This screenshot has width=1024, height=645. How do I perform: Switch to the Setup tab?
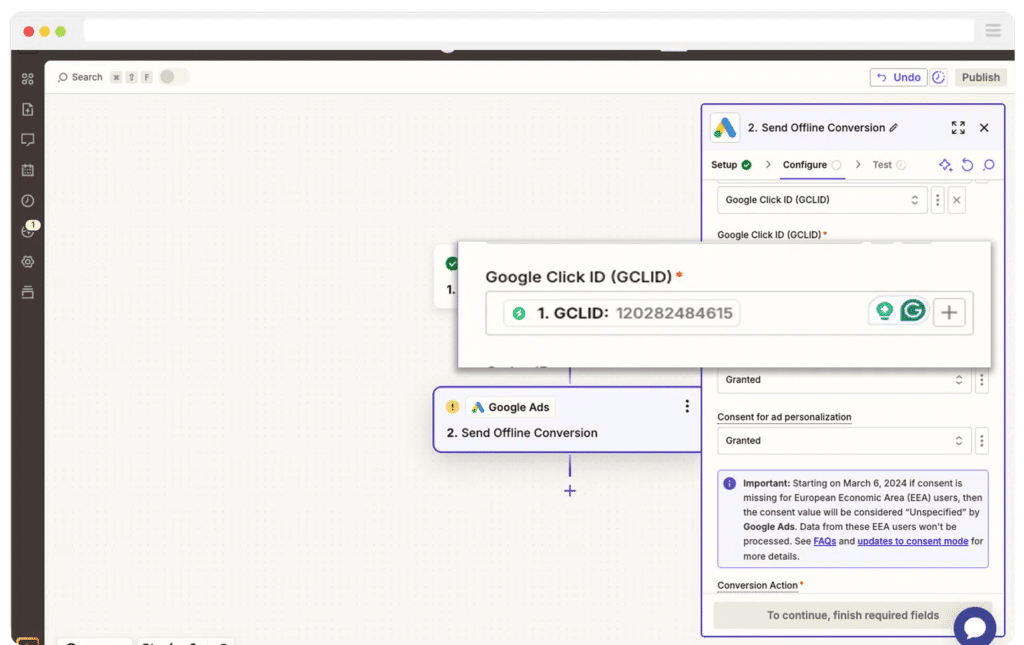pos(731,165)
